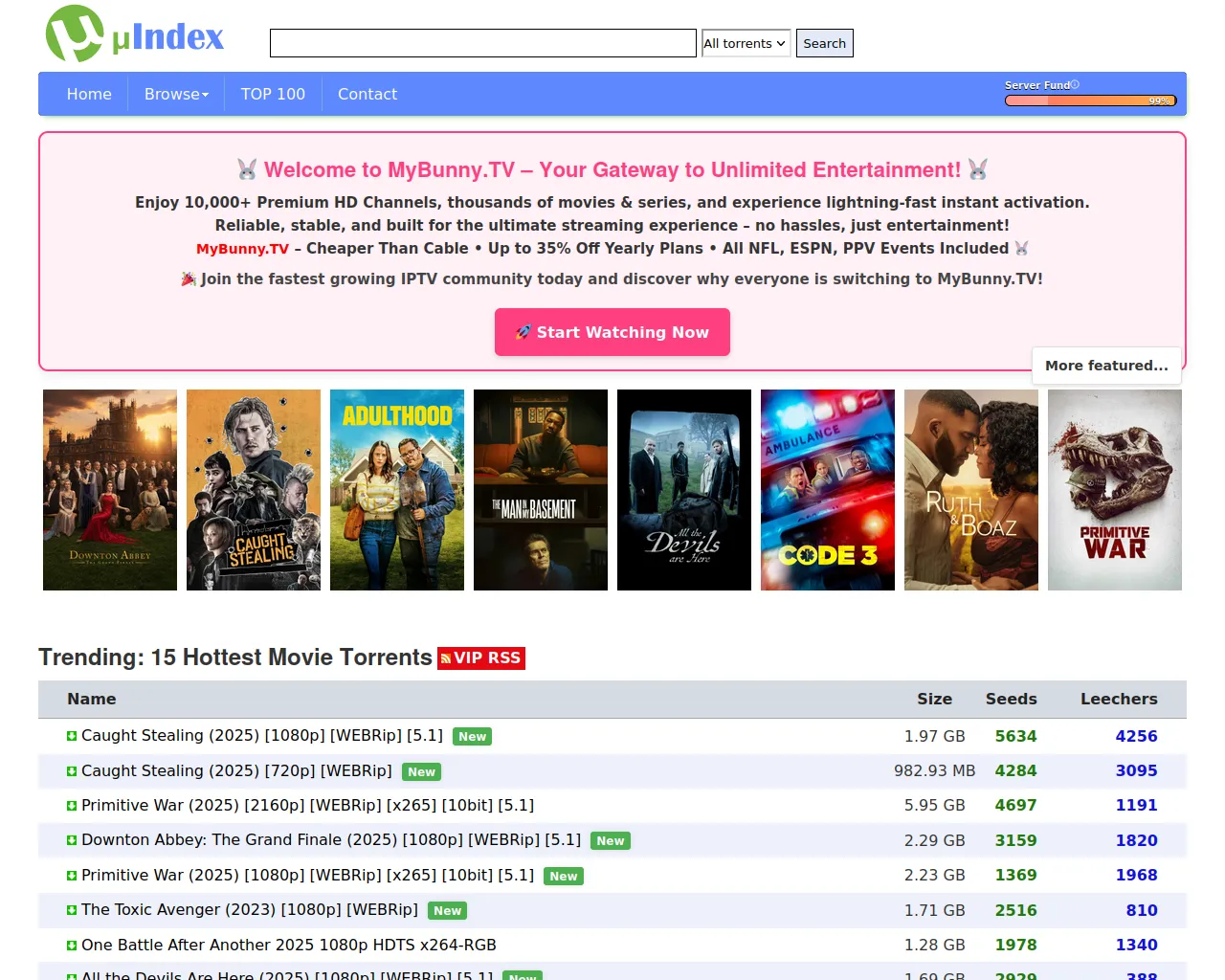The height and width of the screenshot is (980, 1225).
Task: Click the More featured... button
Action: 1106,366
